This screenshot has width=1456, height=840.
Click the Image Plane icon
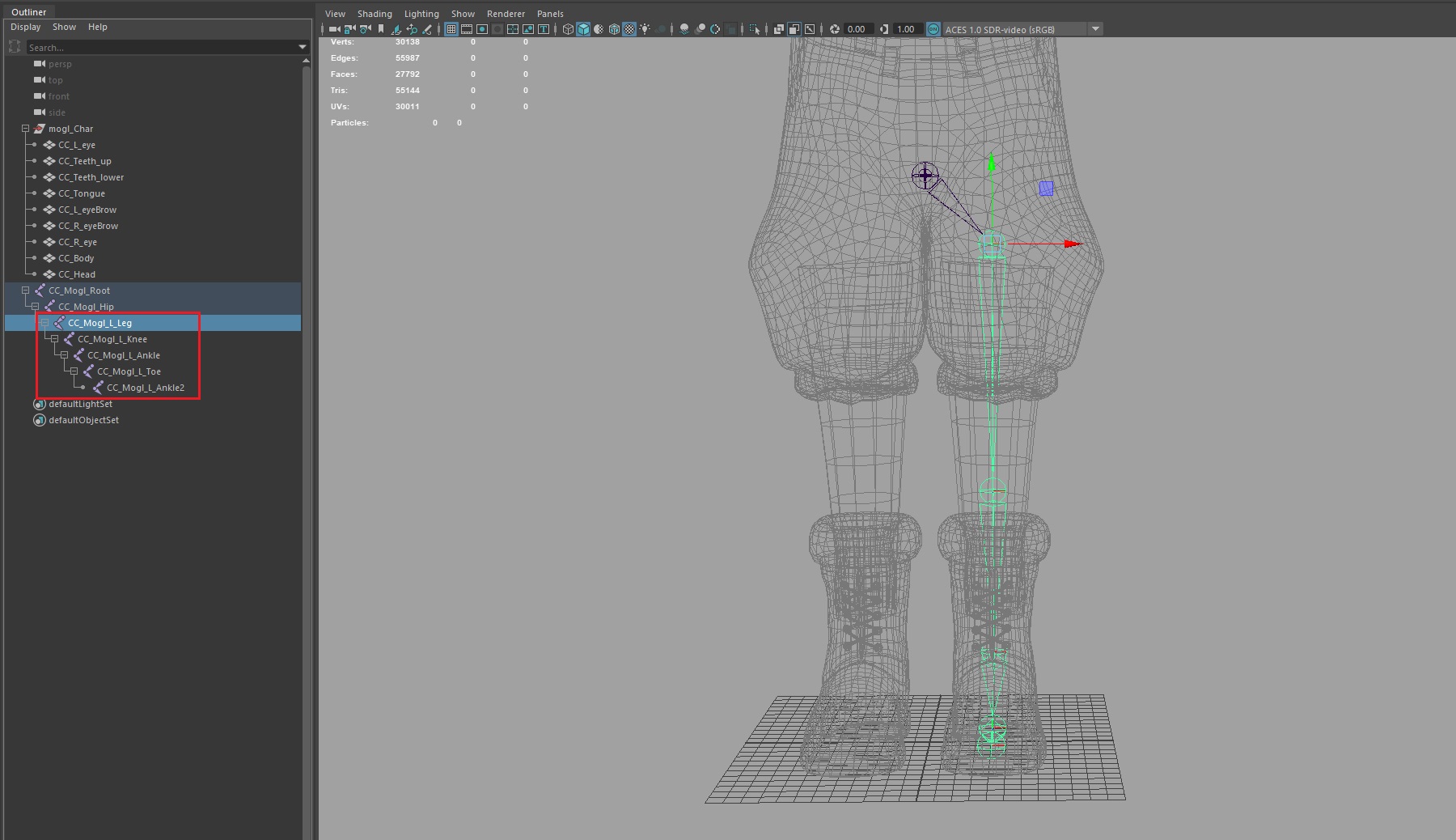tap(396, 29)
